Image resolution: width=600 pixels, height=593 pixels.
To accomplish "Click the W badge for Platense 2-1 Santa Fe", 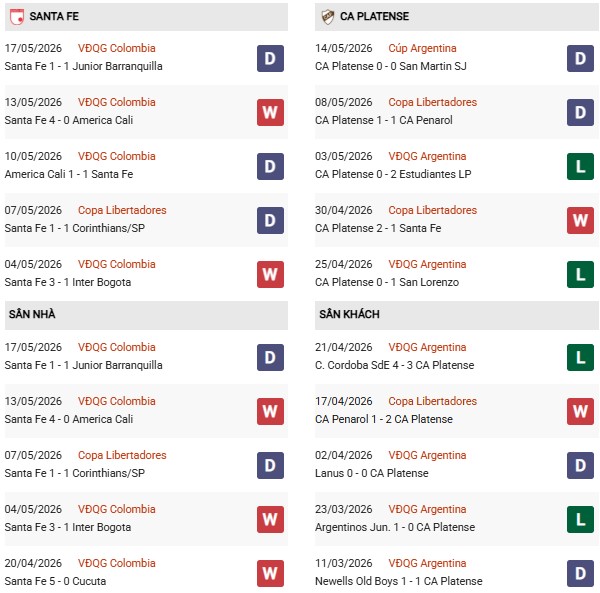I will [580, 220].
